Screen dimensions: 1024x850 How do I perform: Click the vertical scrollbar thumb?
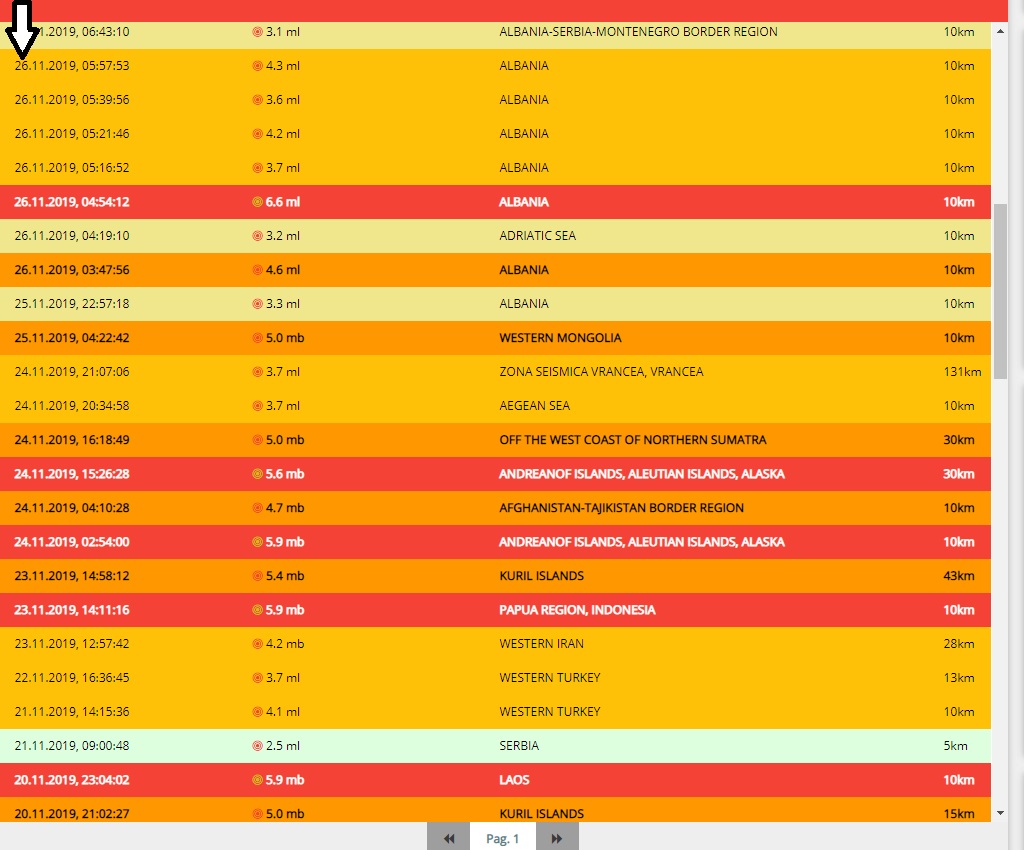pos(1000,290)
